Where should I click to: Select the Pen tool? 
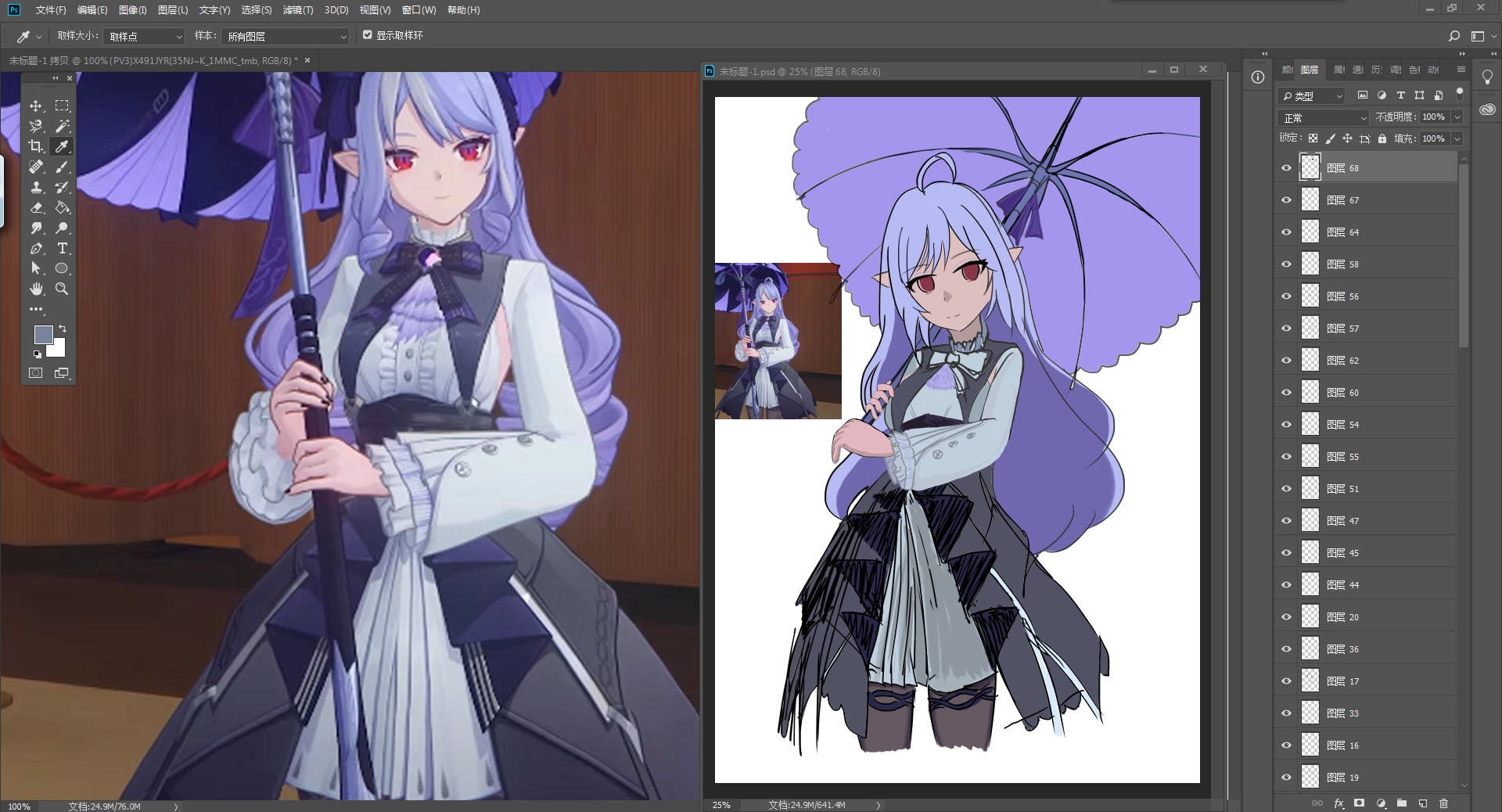[x=36, y=248]
